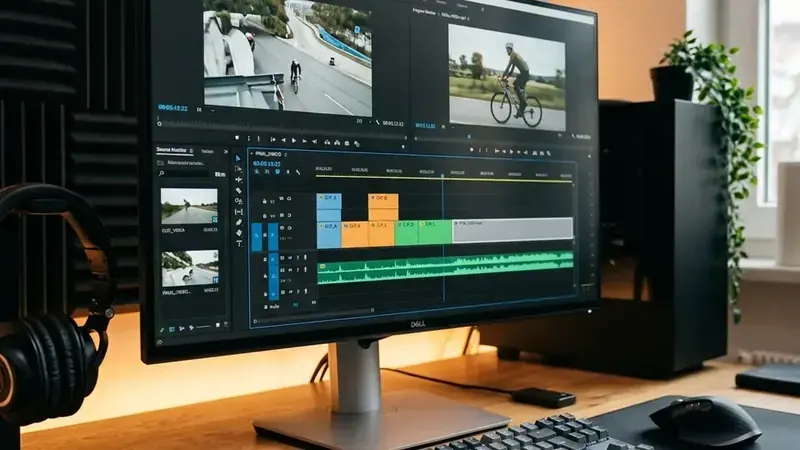Toggle timeline Snap magnet icon
The width and height of the screenshot is (800, 450).
pyautogui.click(x=267, y=172)
